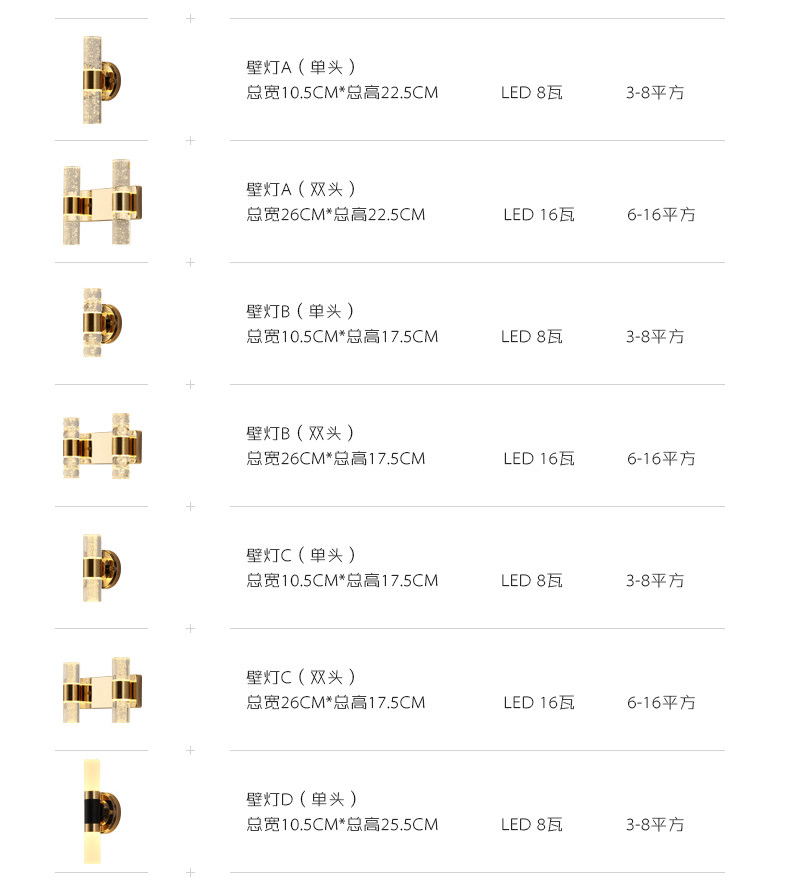Image resolution: width=790 pixels, height=878 pixels.
Task: Select the 壁灯C single-head lamp thumbnail
Action: tap(100, 567)
